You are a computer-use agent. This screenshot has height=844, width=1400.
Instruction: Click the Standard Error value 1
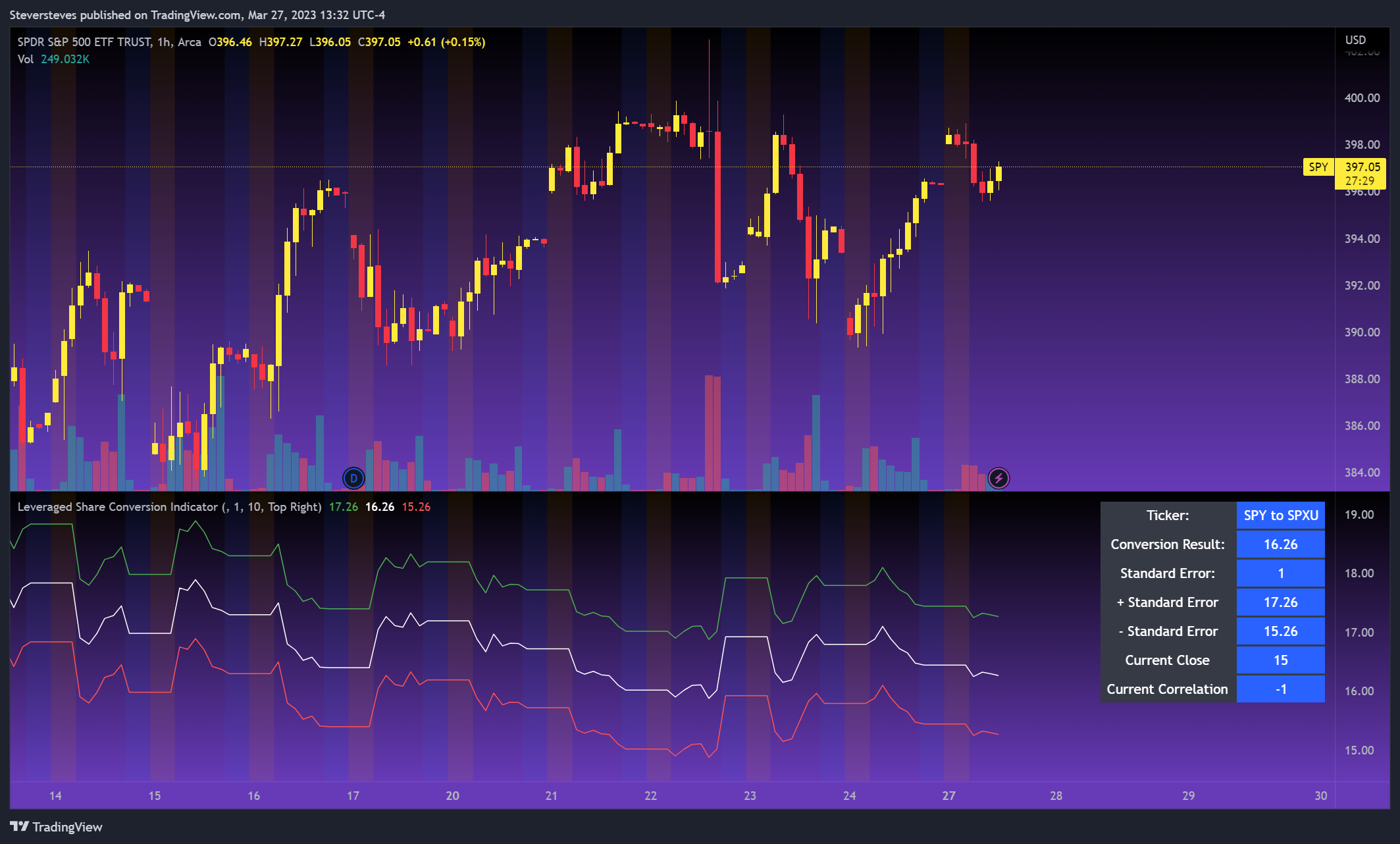(1281, 573)
